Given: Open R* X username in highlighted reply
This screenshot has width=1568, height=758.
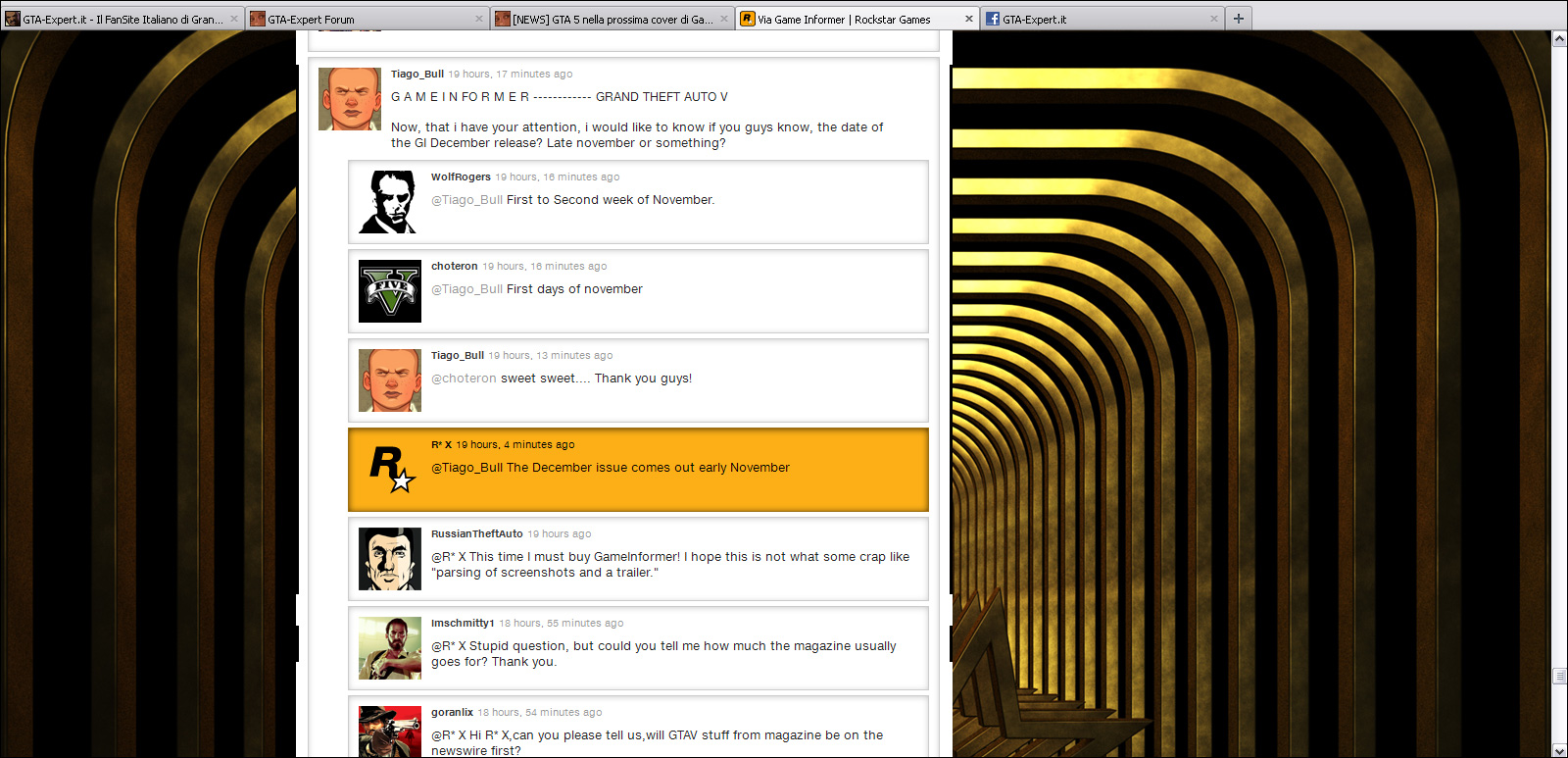Looking at the screenshot, I should (x=441, y=444).
